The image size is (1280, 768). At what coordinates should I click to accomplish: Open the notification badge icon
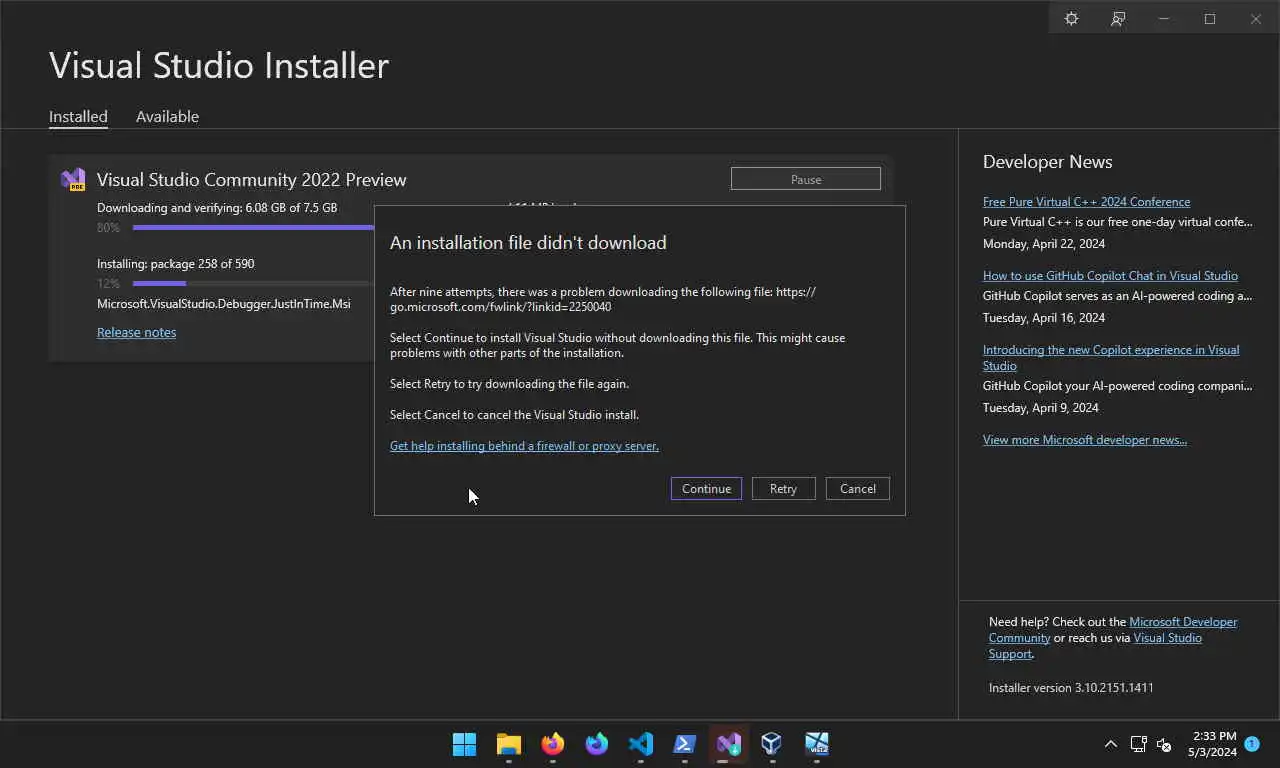tap(1252, 744)
